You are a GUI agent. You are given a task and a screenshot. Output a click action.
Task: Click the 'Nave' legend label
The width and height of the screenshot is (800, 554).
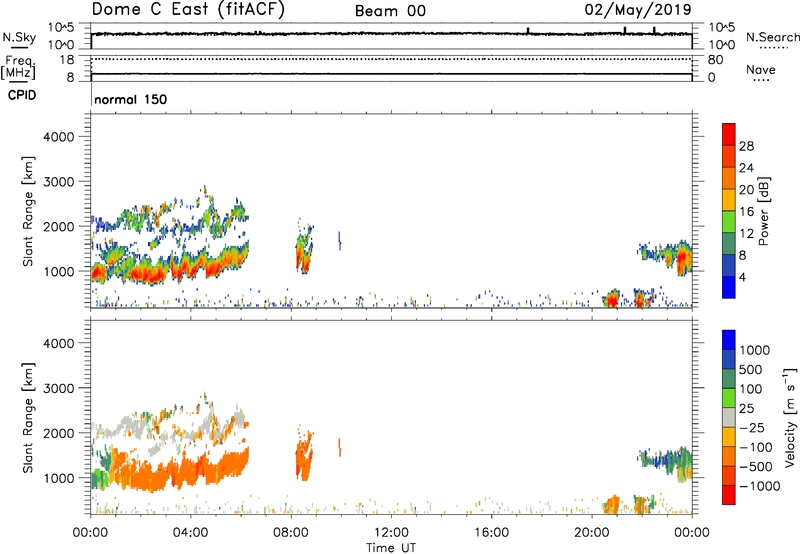pos(761,70)
